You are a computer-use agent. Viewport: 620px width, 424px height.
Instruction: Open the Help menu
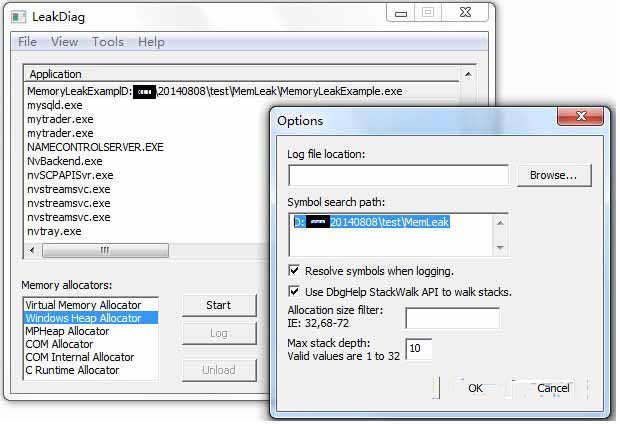[151, 42]
